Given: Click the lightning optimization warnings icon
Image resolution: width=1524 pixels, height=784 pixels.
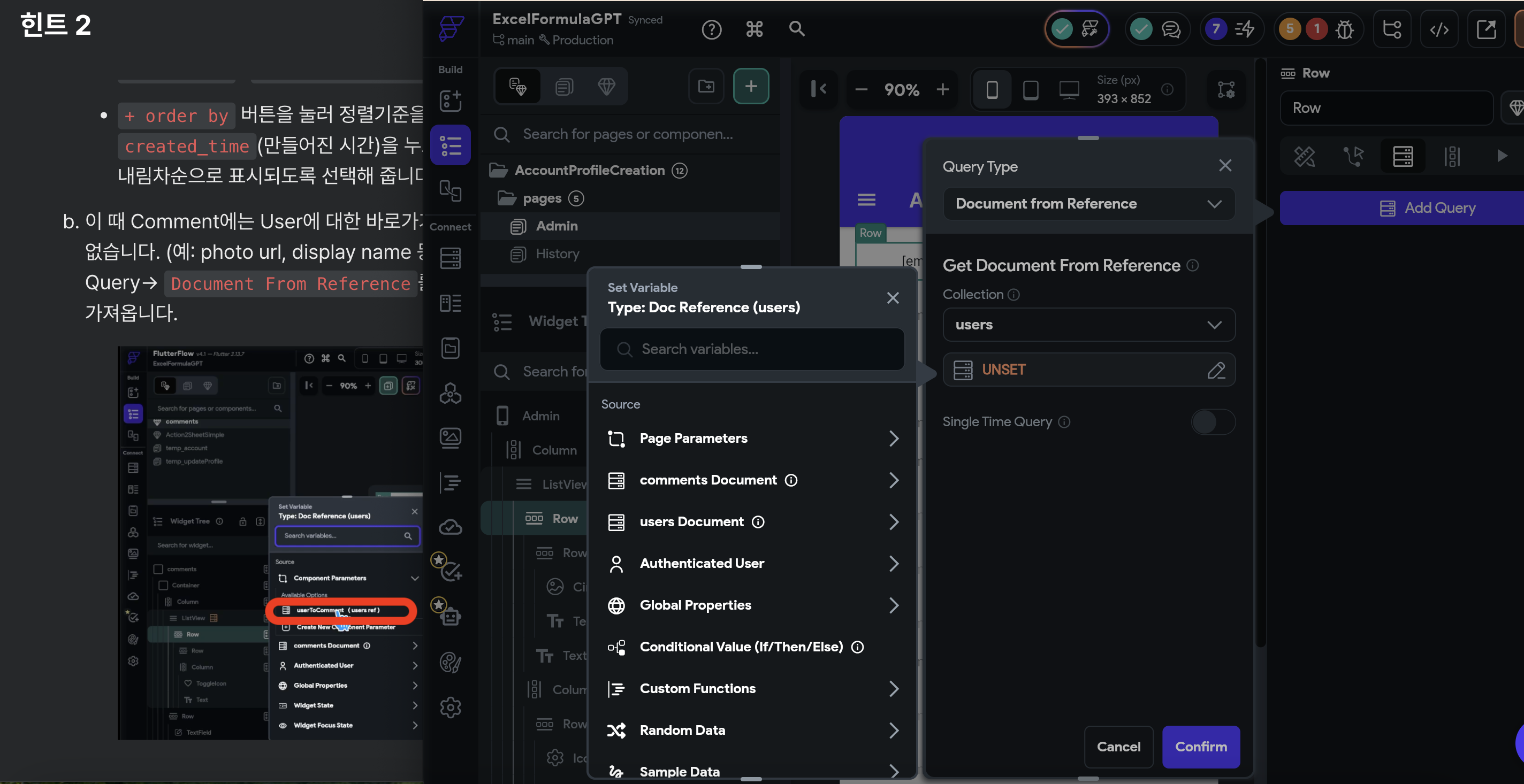Looking at the screenshot, I should pyautogui.click(x=1245, y=29).
